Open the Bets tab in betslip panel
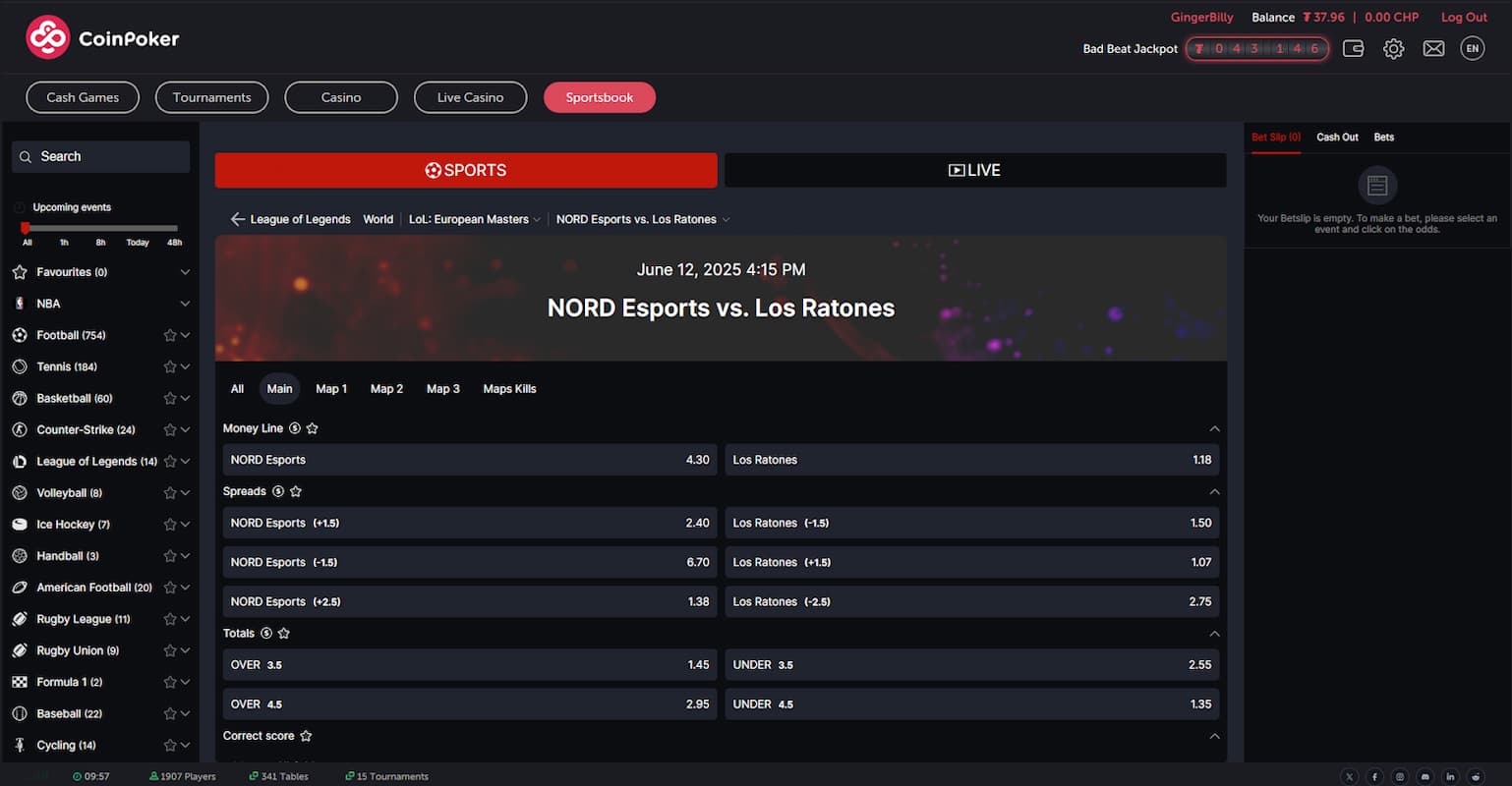Screen dimensions: 1512x786 coord(1384,138)
